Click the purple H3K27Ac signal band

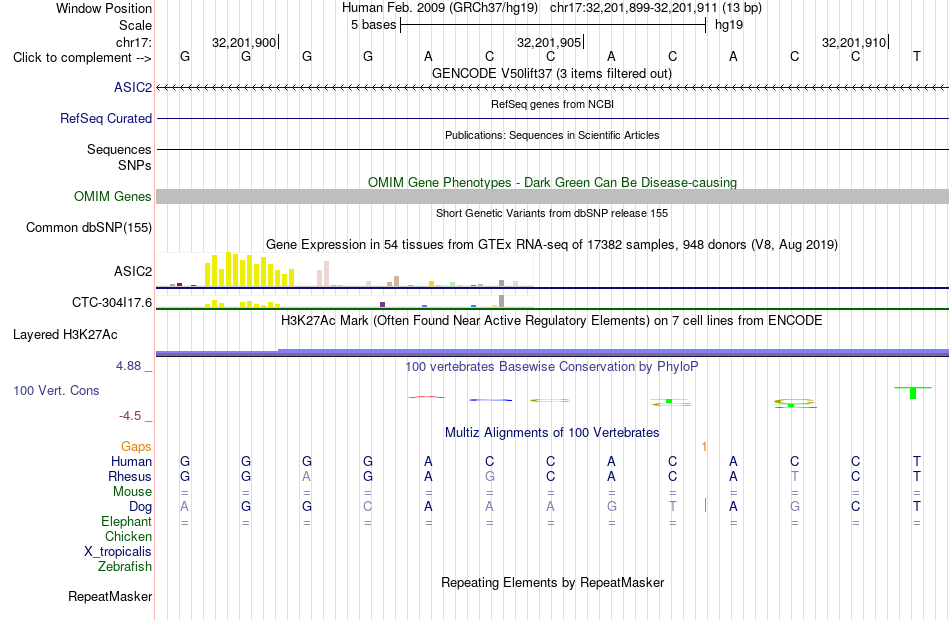(x=552, y=352)
